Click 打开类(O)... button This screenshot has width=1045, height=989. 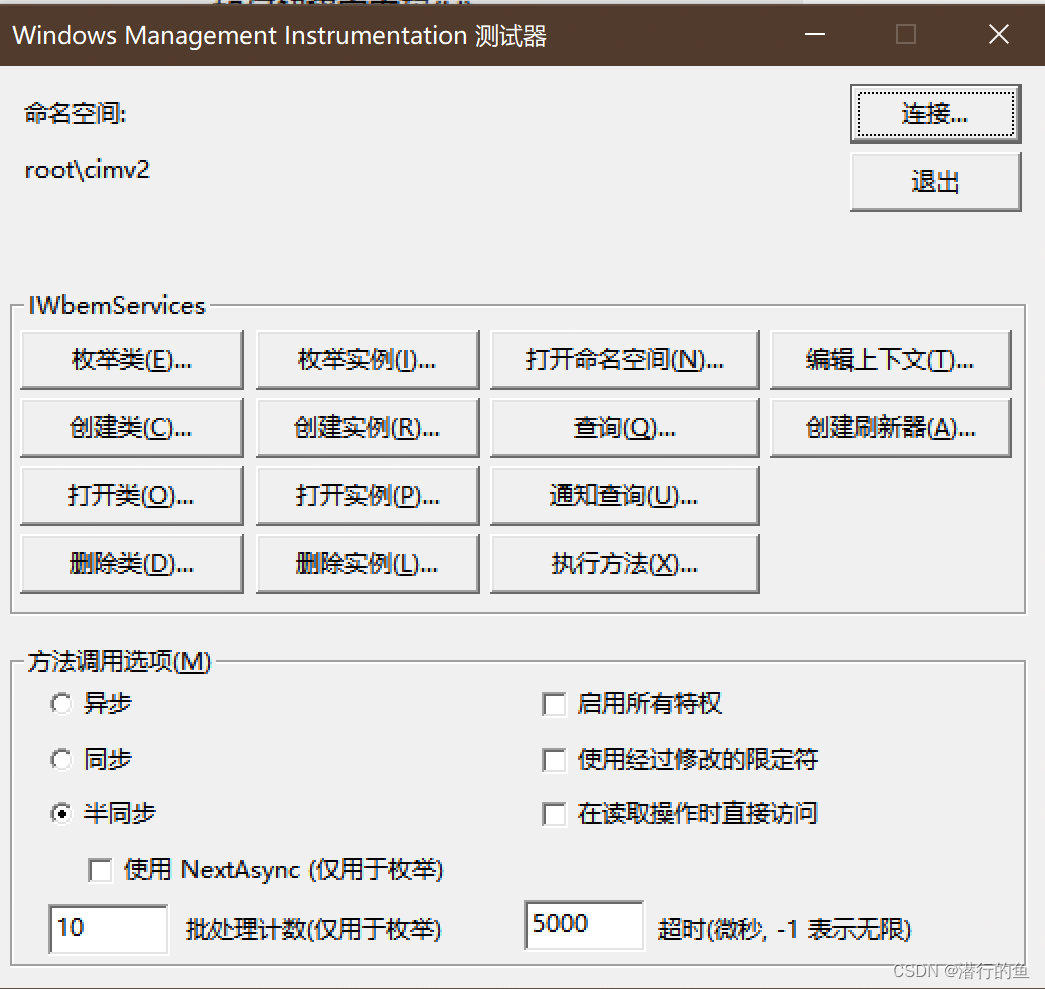(x=131, y=496)
